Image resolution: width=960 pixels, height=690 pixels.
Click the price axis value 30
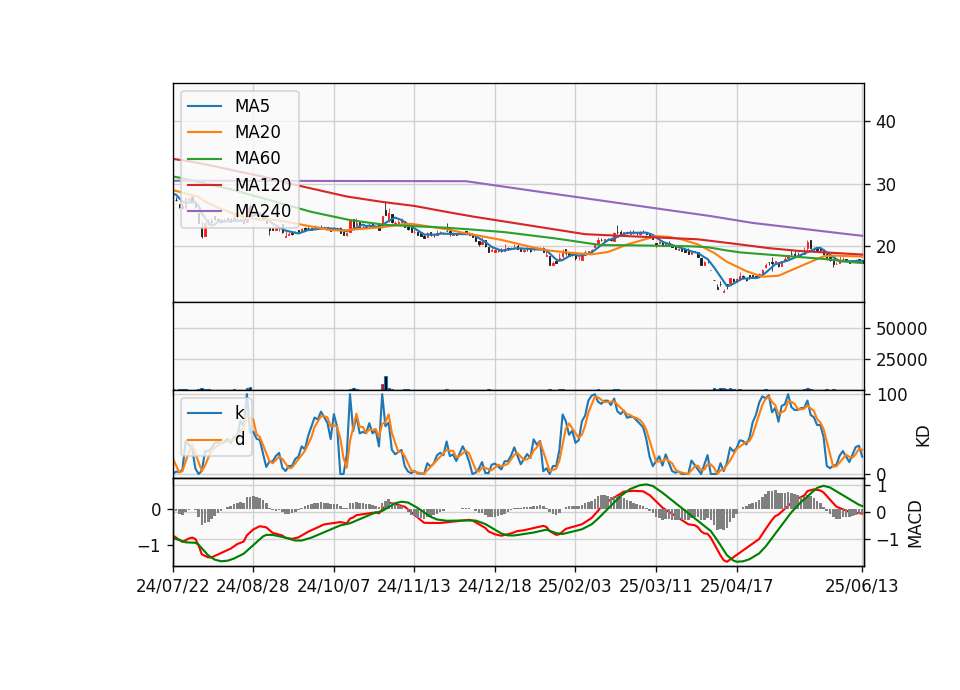click(x=886, y=185)
